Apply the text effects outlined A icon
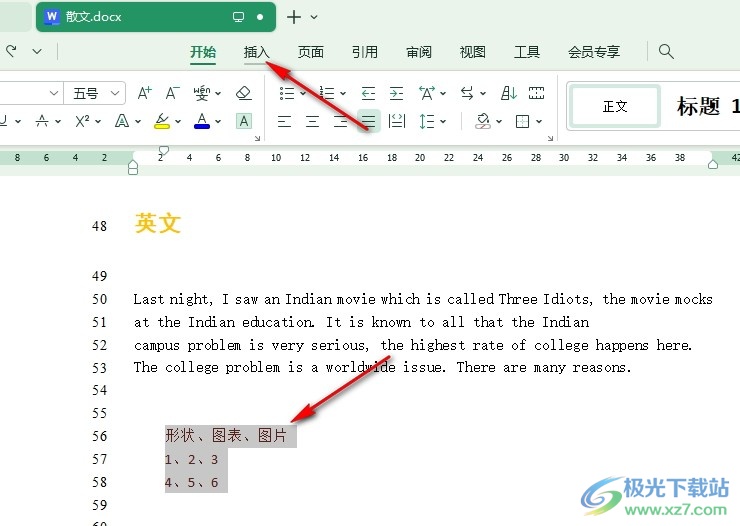Screen dimensions: 740x526 click(x=122, y=121)
